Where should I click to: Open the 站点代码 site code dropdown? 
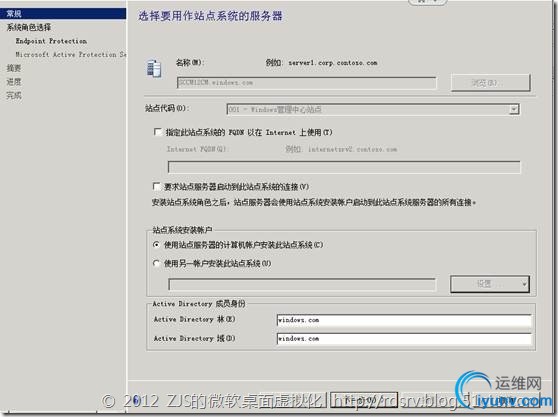373,109
